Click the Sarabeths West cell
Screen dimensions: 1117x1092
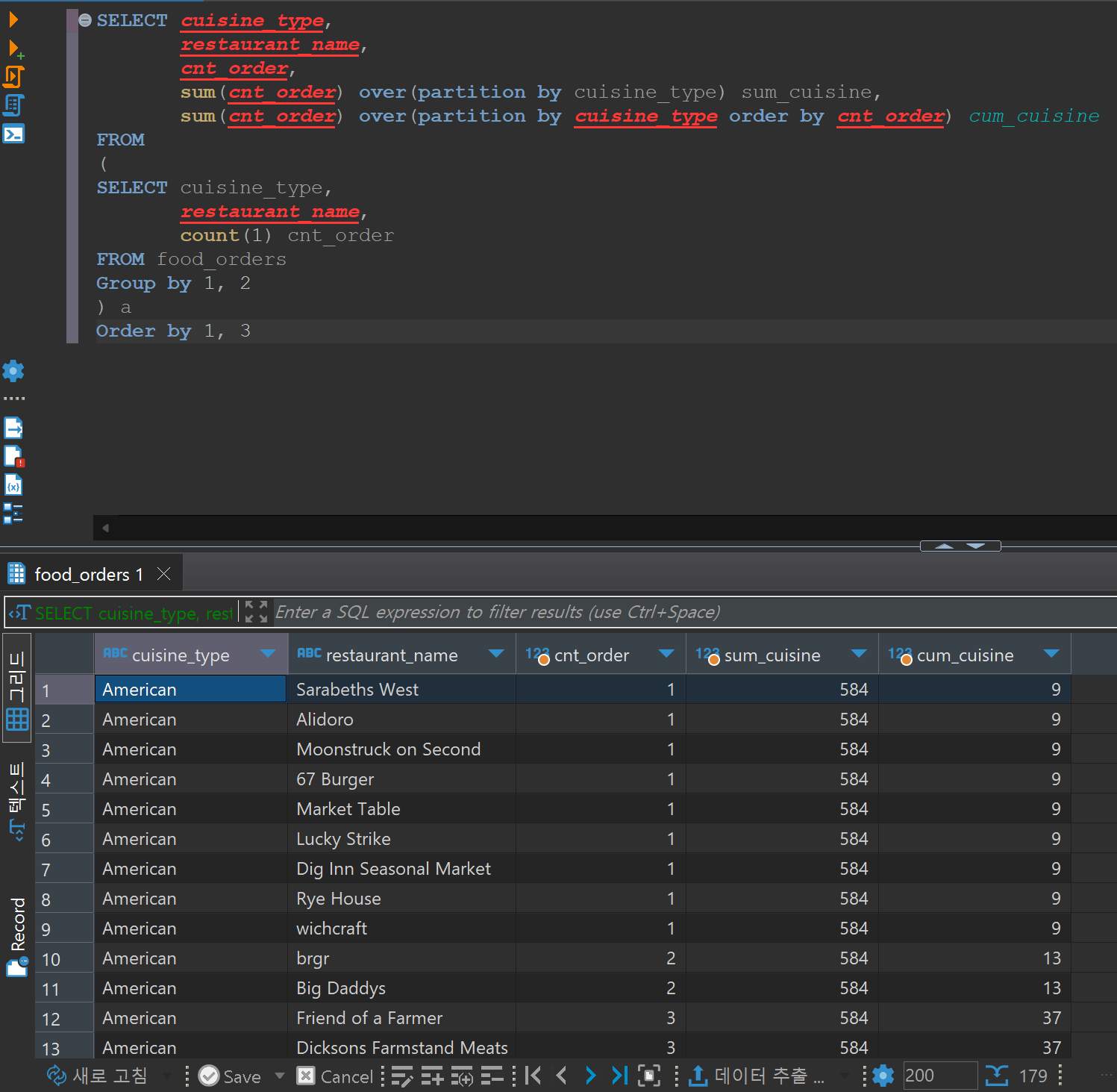click(x=401, y=689)
